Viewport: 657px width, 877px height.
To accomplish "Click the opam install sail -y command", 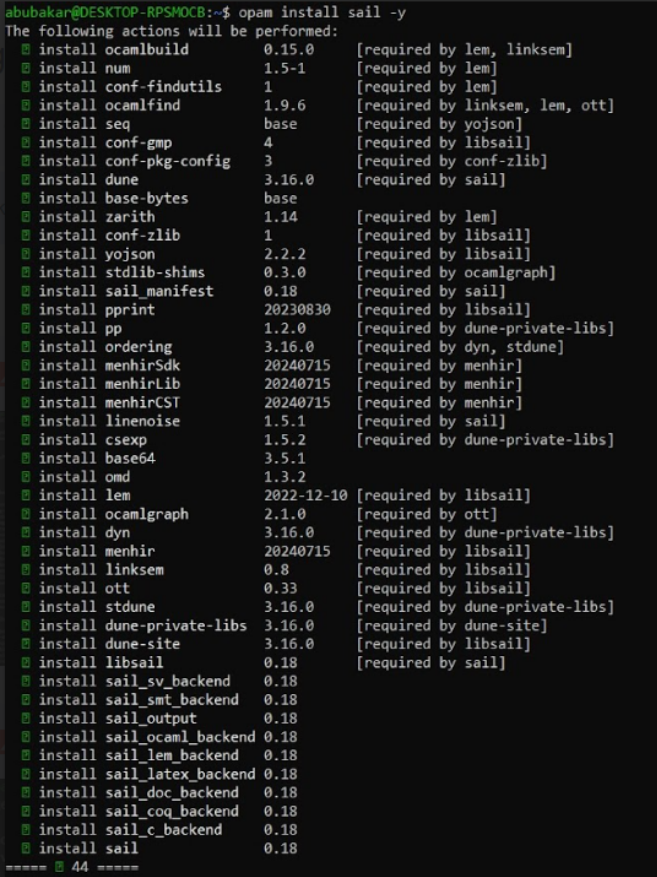I will pyautogui.click(x=322, y=12).
